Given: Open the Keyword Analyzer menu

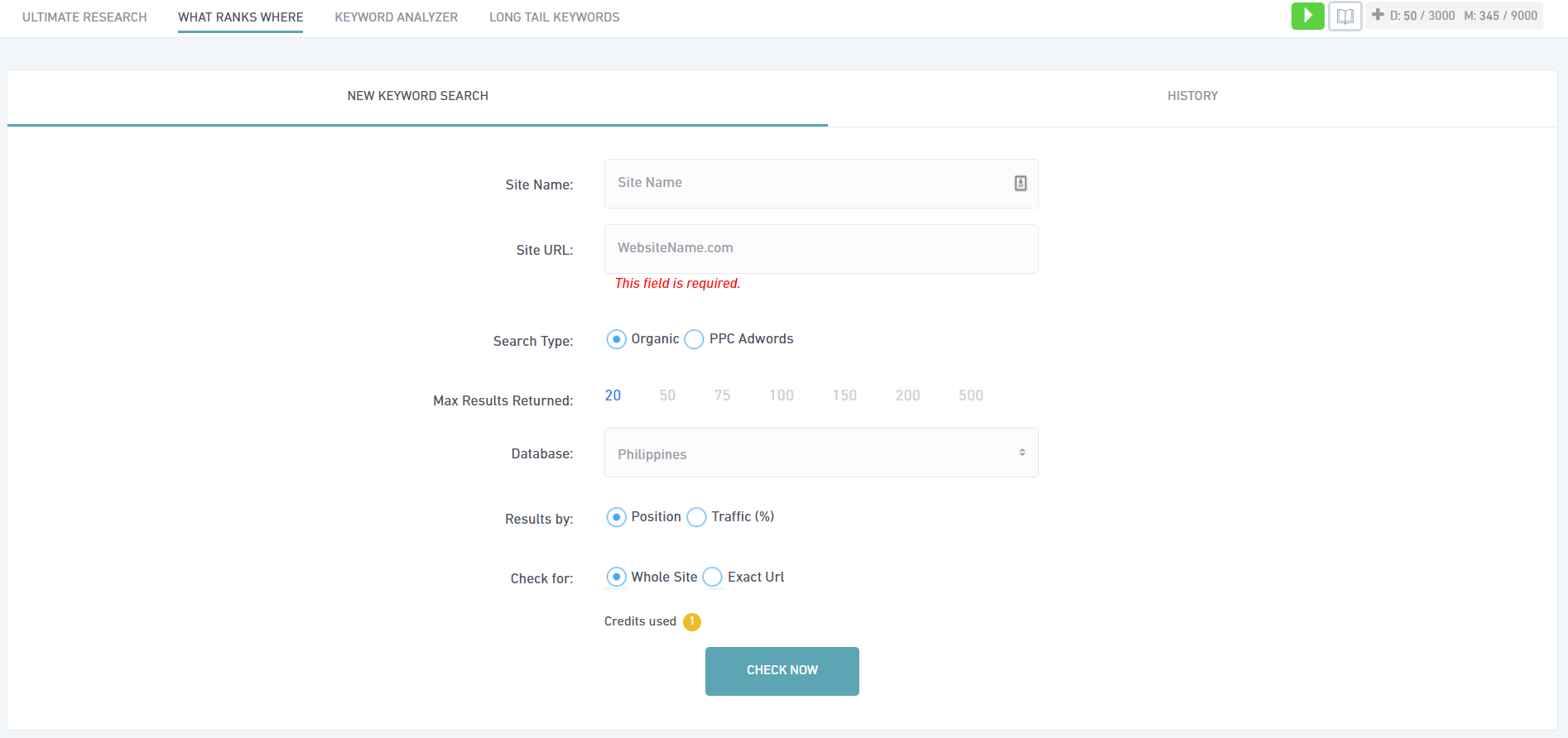Looking at the screenshot, I should pos(396,17).
